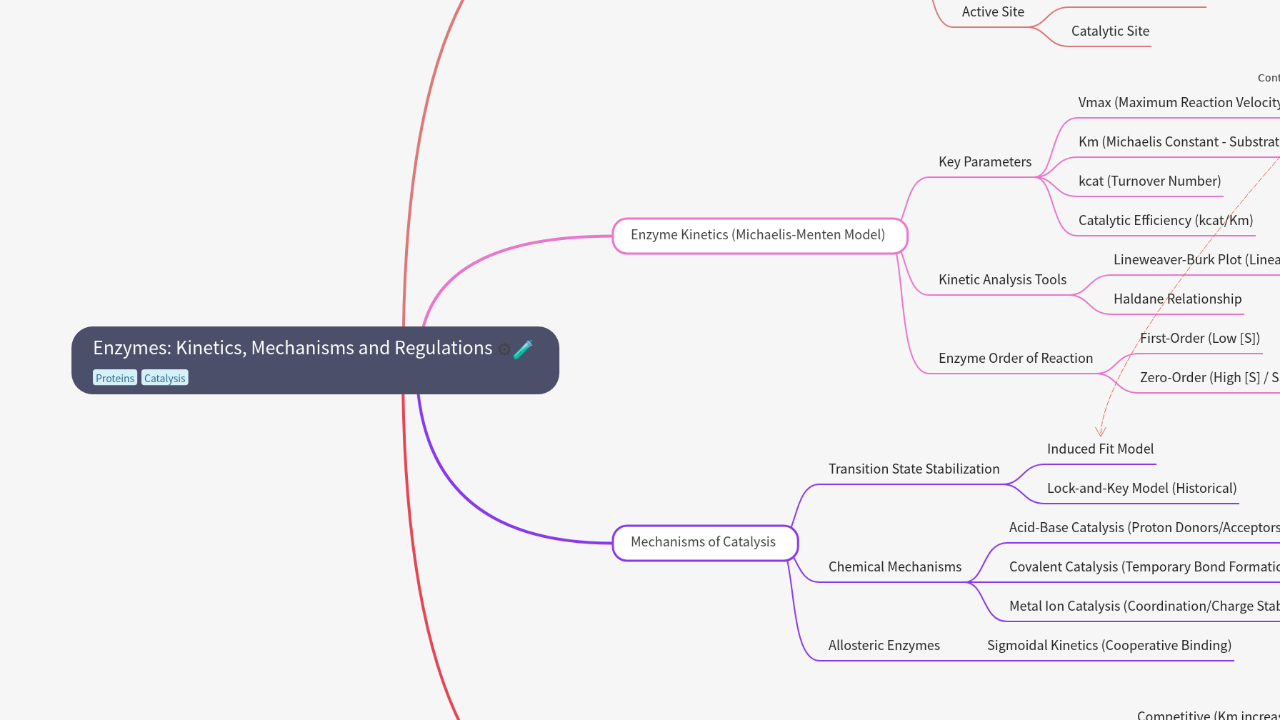Select the Catalysis tag
Screen dimensions: 1280x720
(164, 378)
